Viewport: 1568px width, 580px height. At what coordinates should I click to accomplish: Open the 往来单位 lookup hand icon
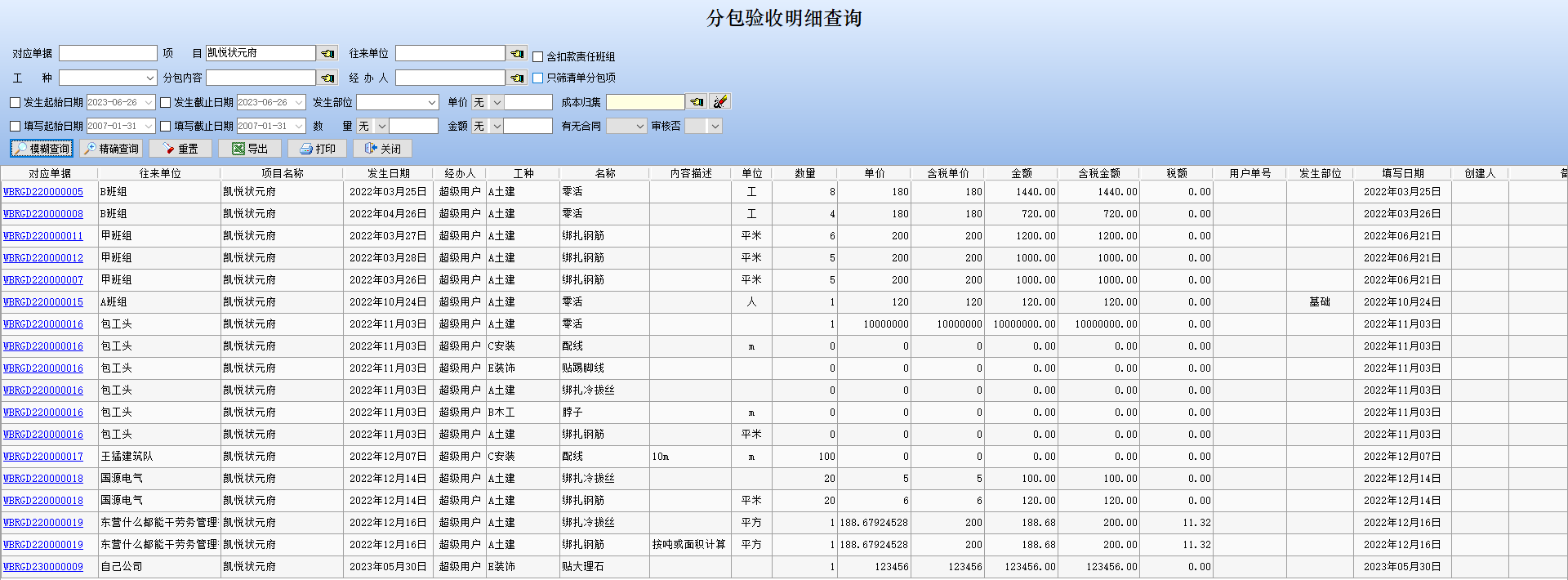[x=517, y=53]
